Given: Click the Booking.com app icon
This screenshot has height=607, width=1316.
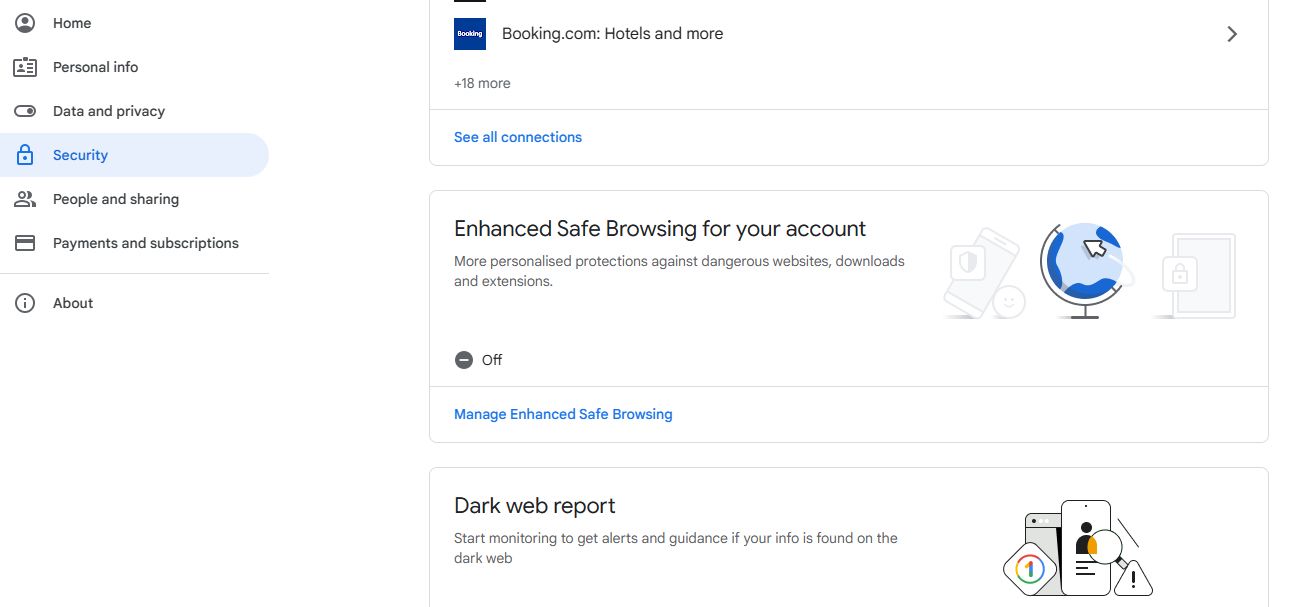Looking at the screenshot, I should click(x=470, y=33).
